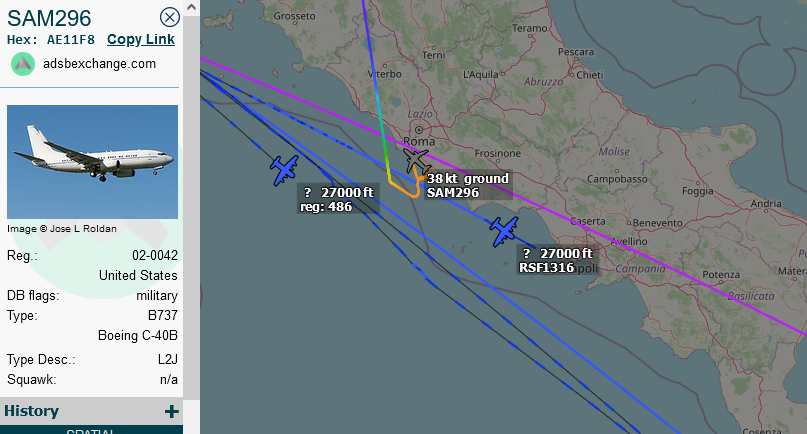The image size is (807, 434).
Task: Click the SAM296 callsign heading
Action: pyautogui.click(x=49, y=19)
